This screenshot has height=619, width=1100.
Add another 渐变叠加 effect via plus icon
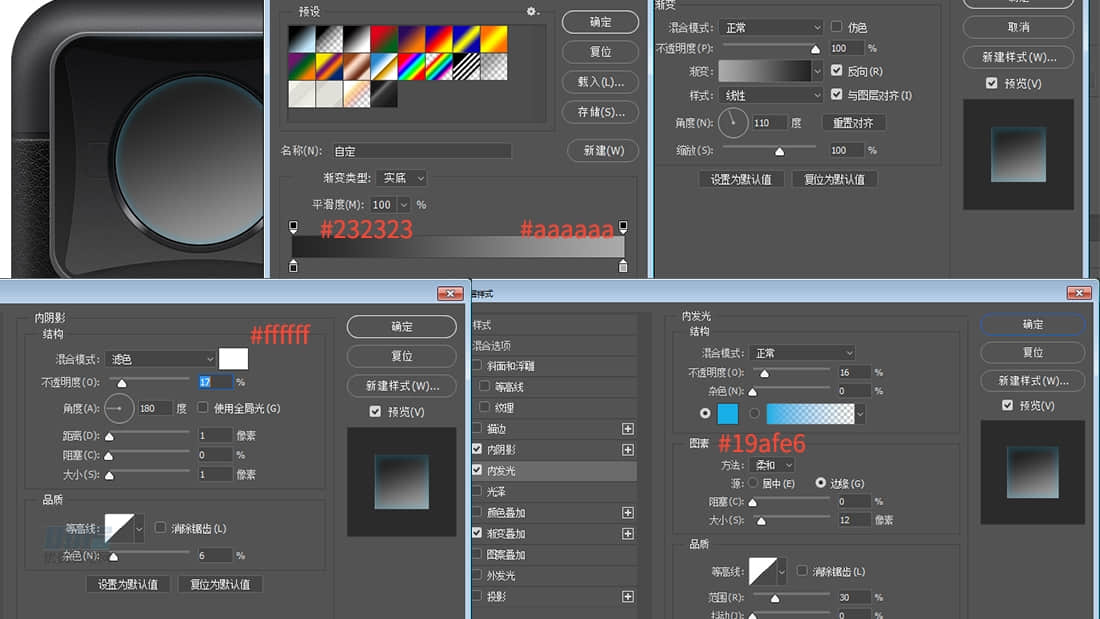tap(628, 534)
